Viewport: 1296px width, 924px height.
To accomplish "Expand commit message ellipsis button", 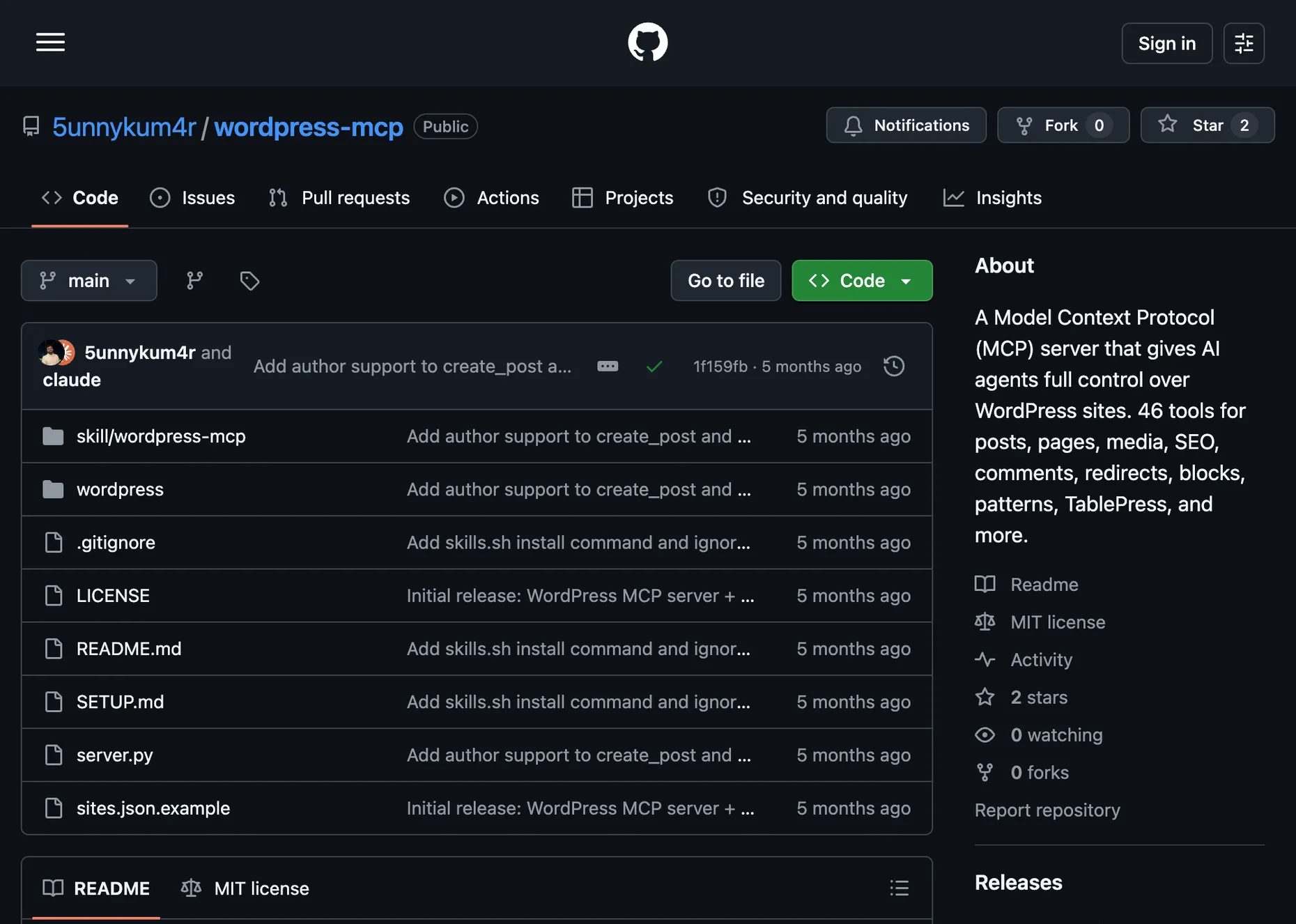I will (x=608, y=367).
